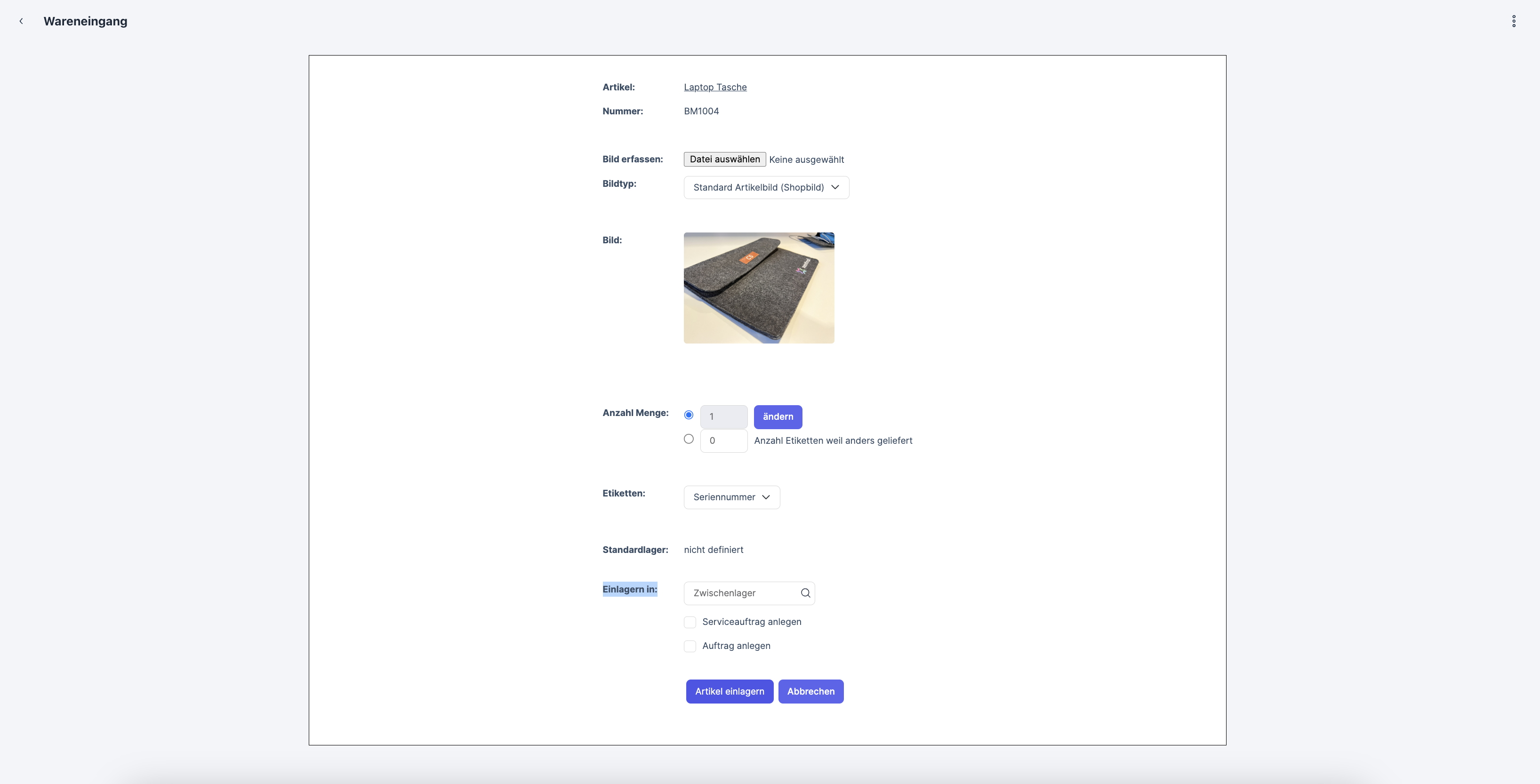Focus the label count field showing 0
The height and width of the screenshot is (784, 1540).
click(723, 440)
